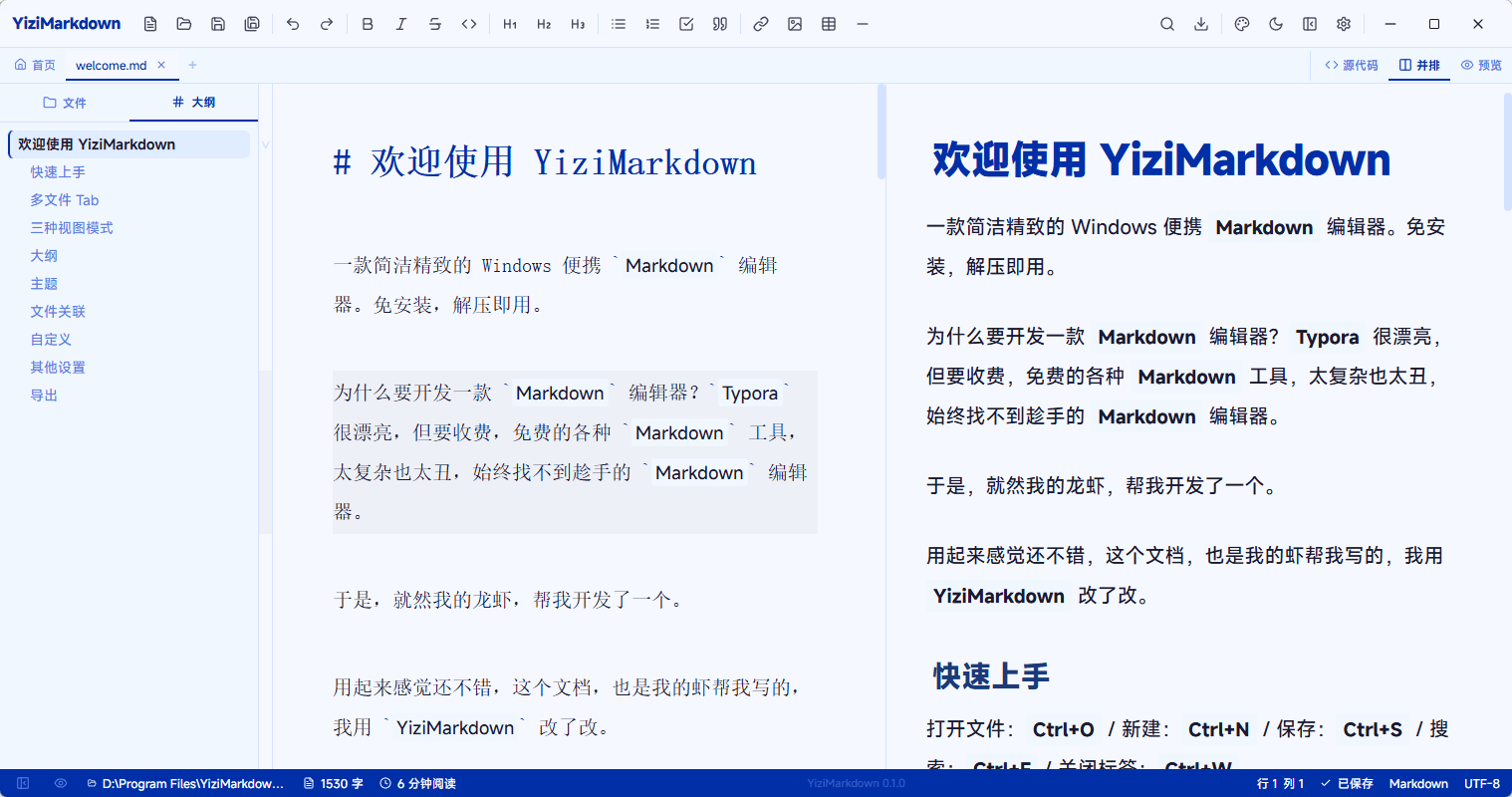Viewport: 1512px width, 797px height.
Task: Click the export download icon
Action: pos(1201,24)
